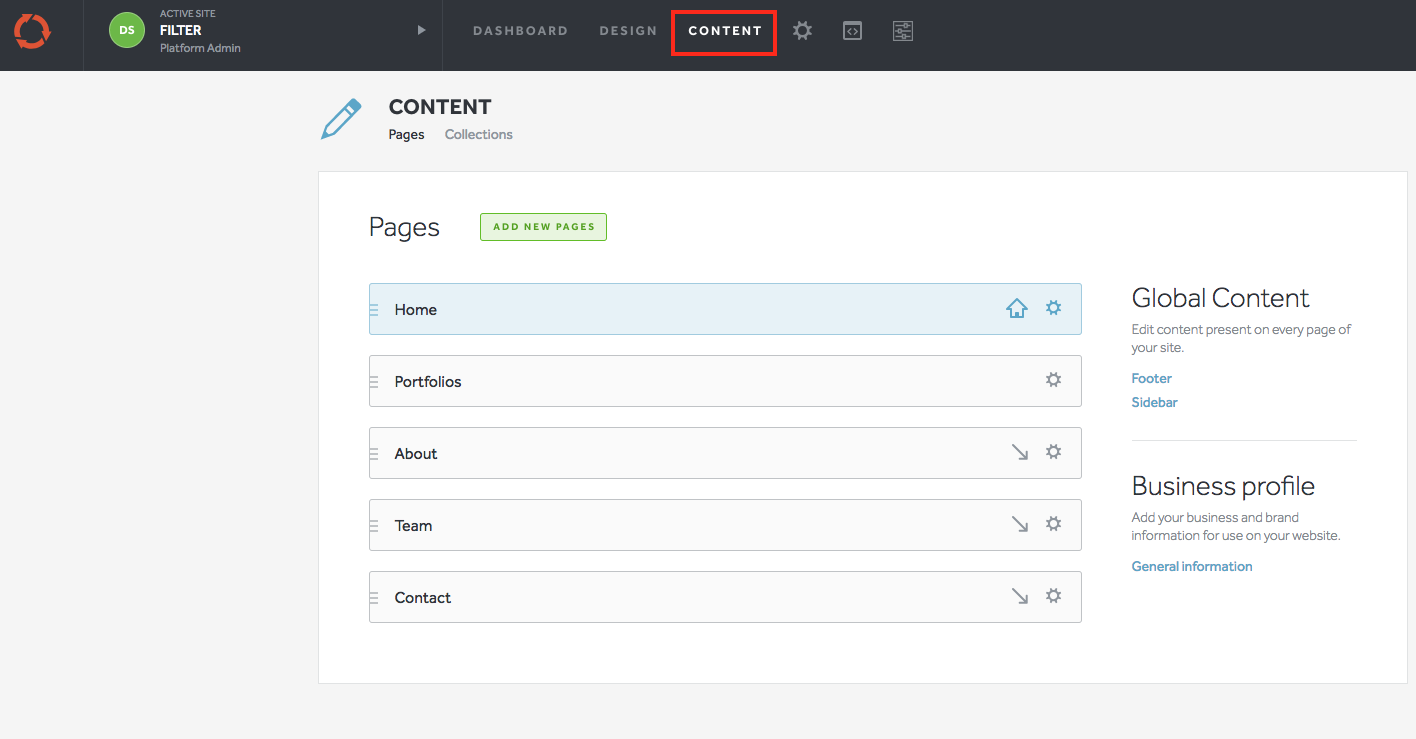
Task: Click the arrow icon on About row
Action: pos(1020,453)
